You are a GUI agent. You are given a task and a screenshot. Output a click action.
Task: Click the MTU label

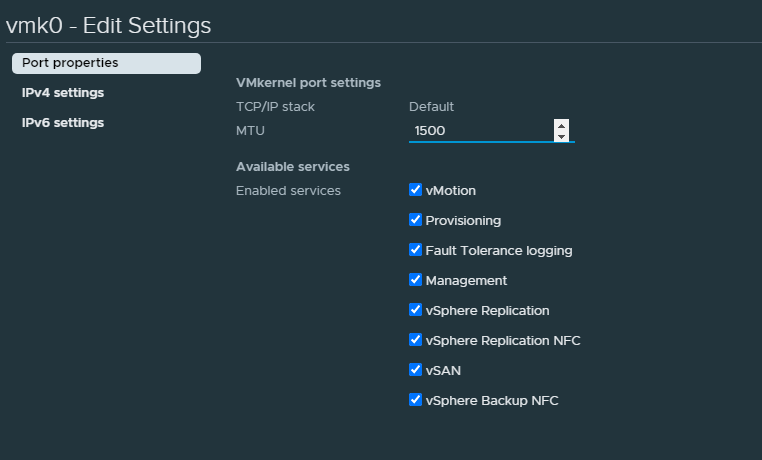(x=250, y=131)
